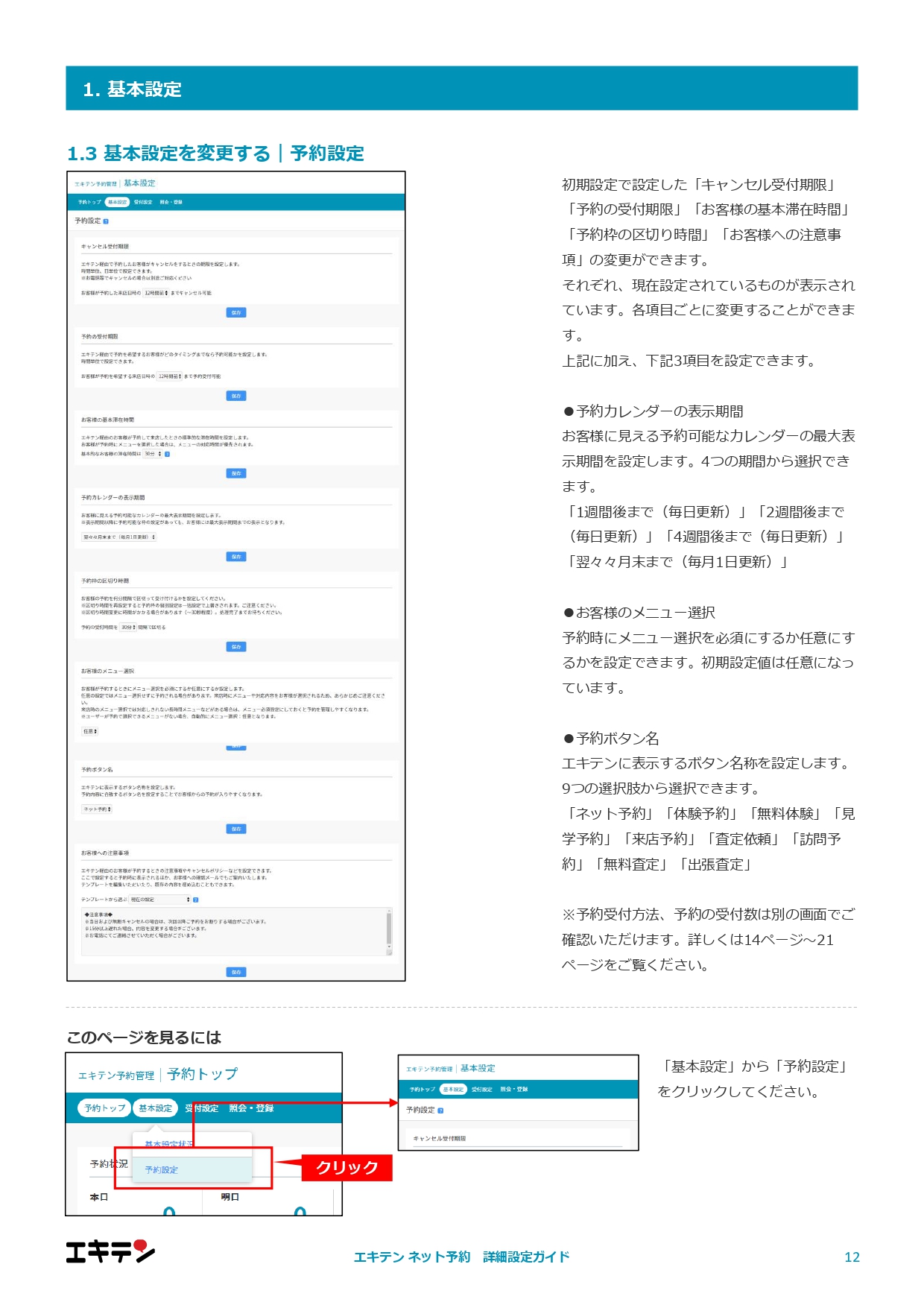Click the help icon beside 予約設定 in the small 基本設定 screenshot
924x1308 pixels.
pyautogui.click(x=440, y=1110)
